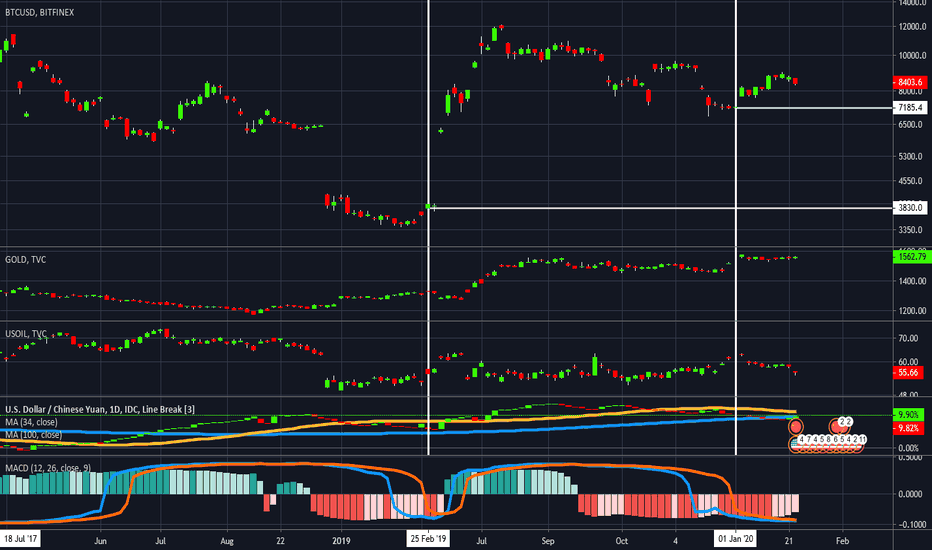Viewport: 932px width, 550px height.
Task: Click the MACD (12, 26, close, 9) legend
Action: 48,468
